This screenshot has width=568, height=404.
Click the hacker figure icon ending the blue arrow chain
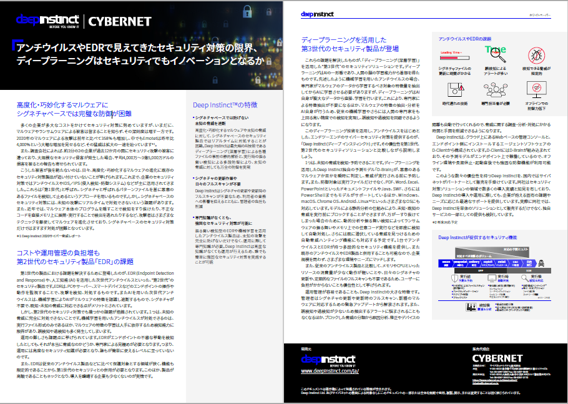click(x=541, y=263)
